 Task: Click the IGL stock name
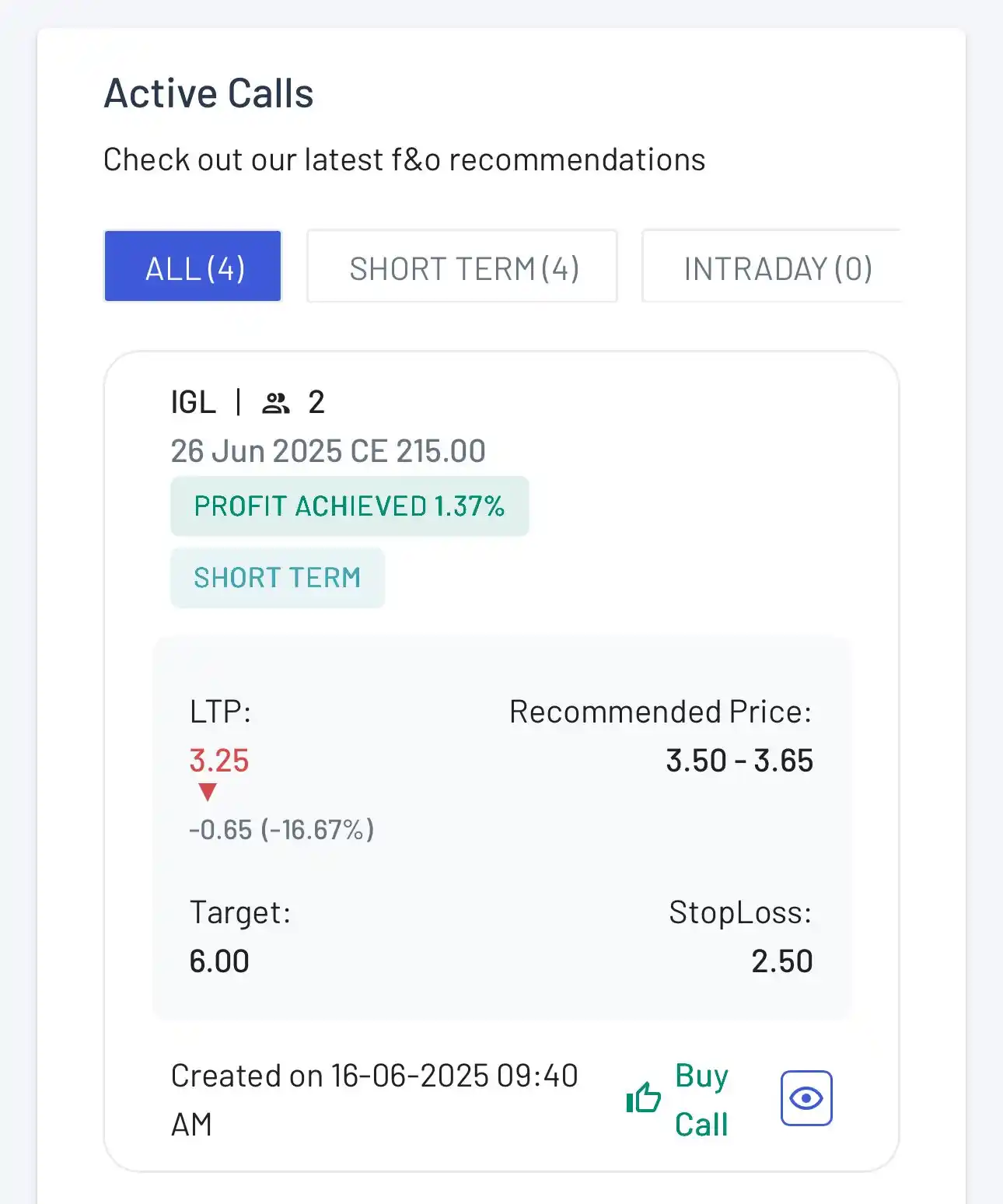tap(194, 403)
